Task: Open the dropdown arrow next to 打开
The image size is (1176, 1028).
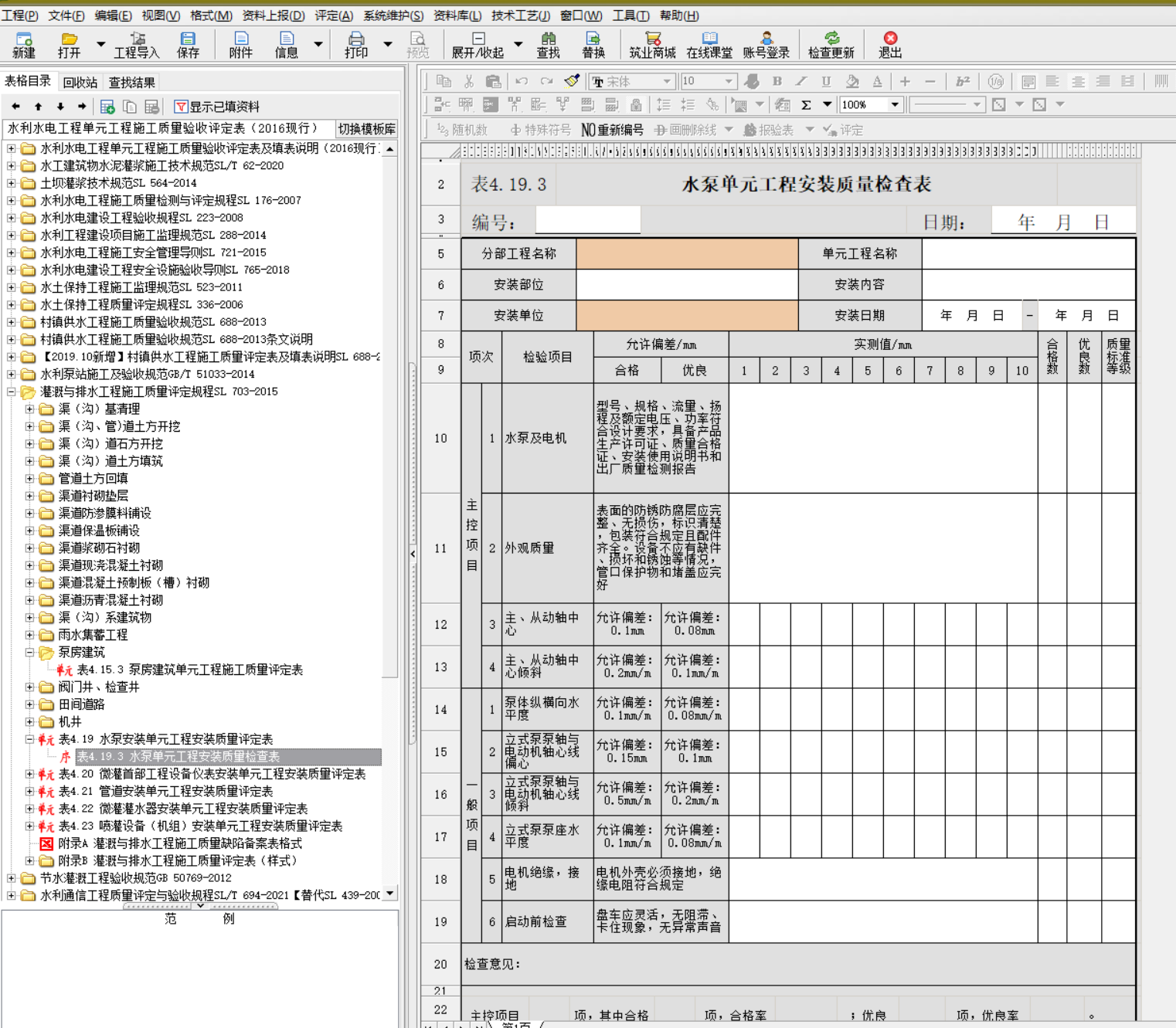Action: (x=100, y=44)
